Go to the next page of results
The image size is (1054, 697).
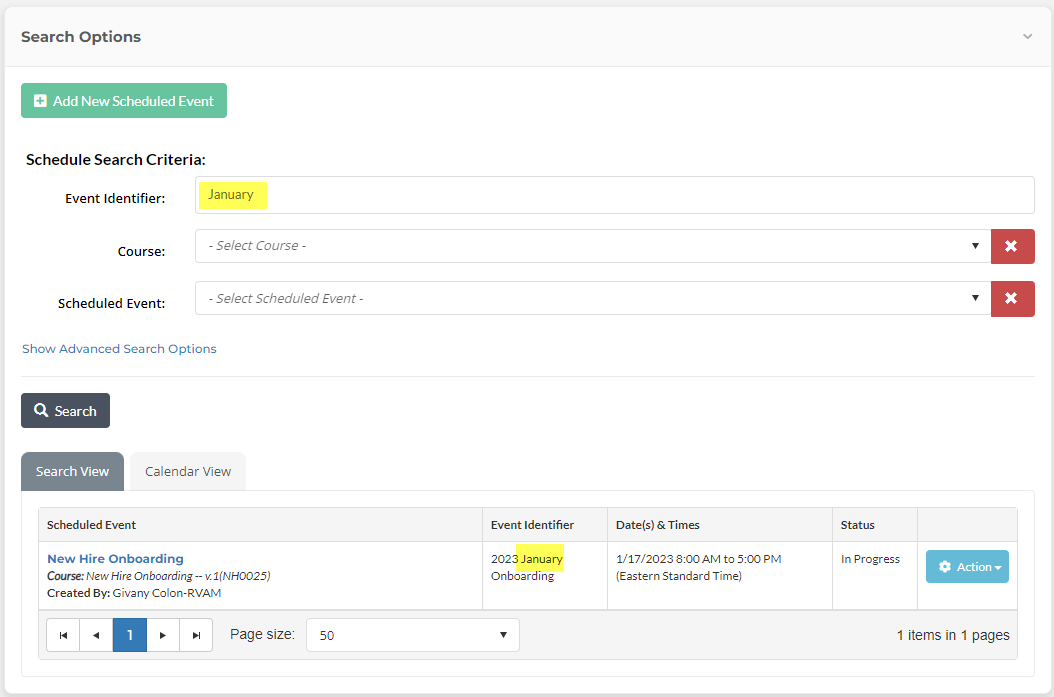[x=163, y=635]
